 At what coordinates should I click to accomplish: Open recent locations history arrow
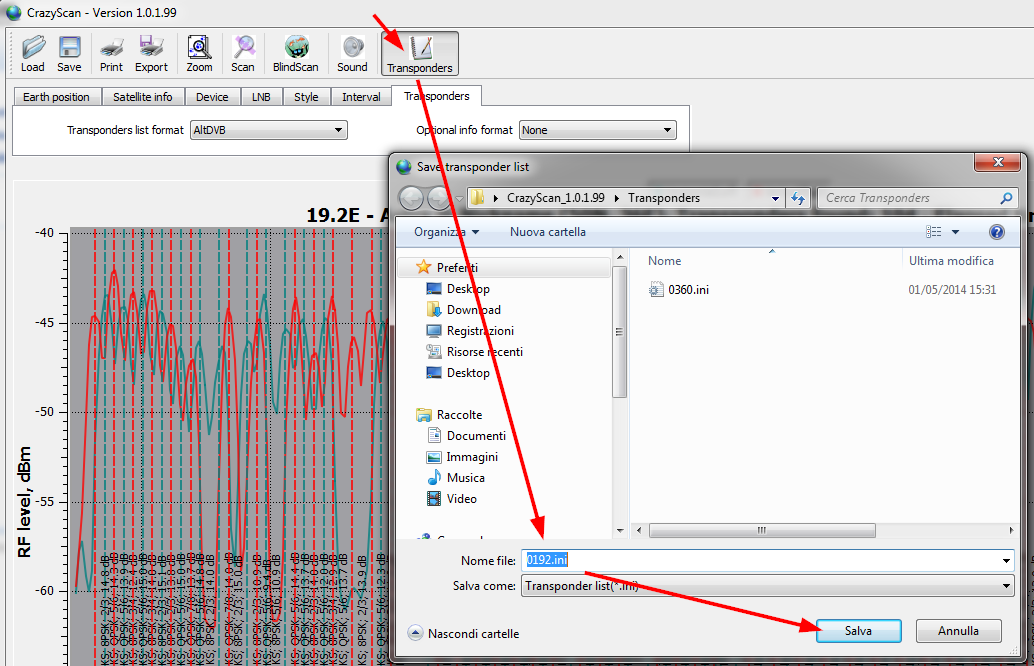click(459, 198)
